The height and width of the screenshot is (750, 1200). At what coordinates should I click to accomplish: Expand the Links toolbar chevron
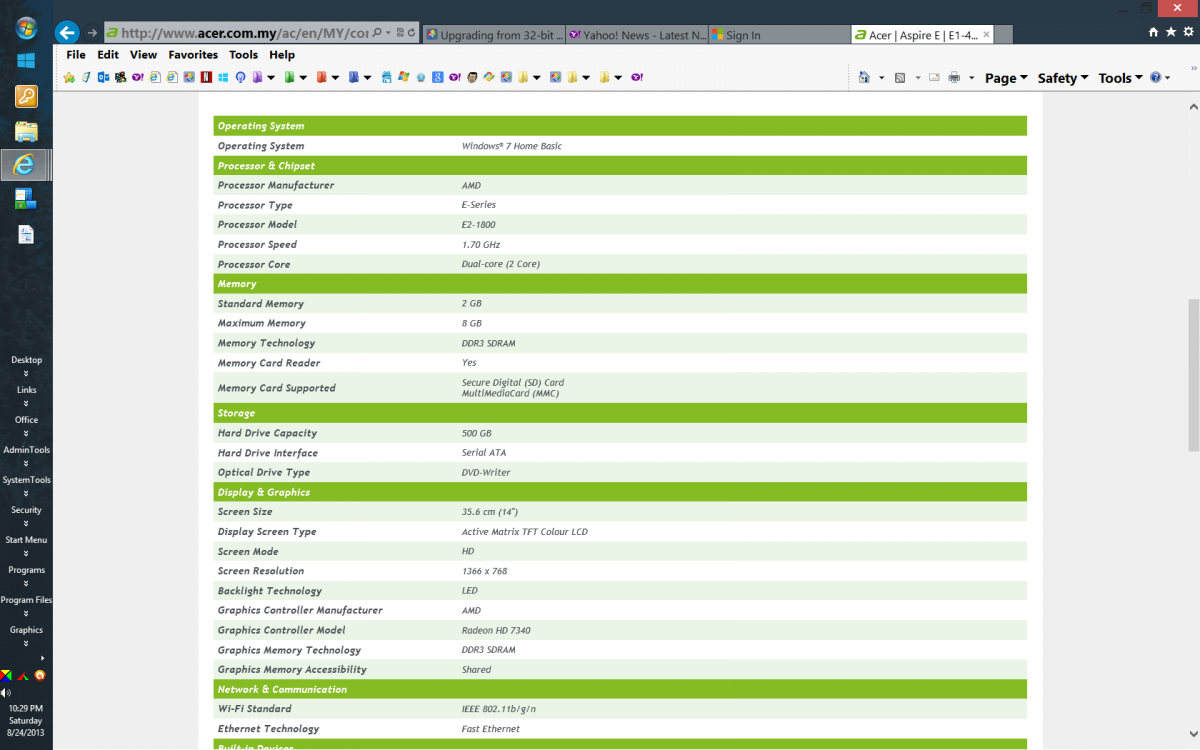[26, 404]
